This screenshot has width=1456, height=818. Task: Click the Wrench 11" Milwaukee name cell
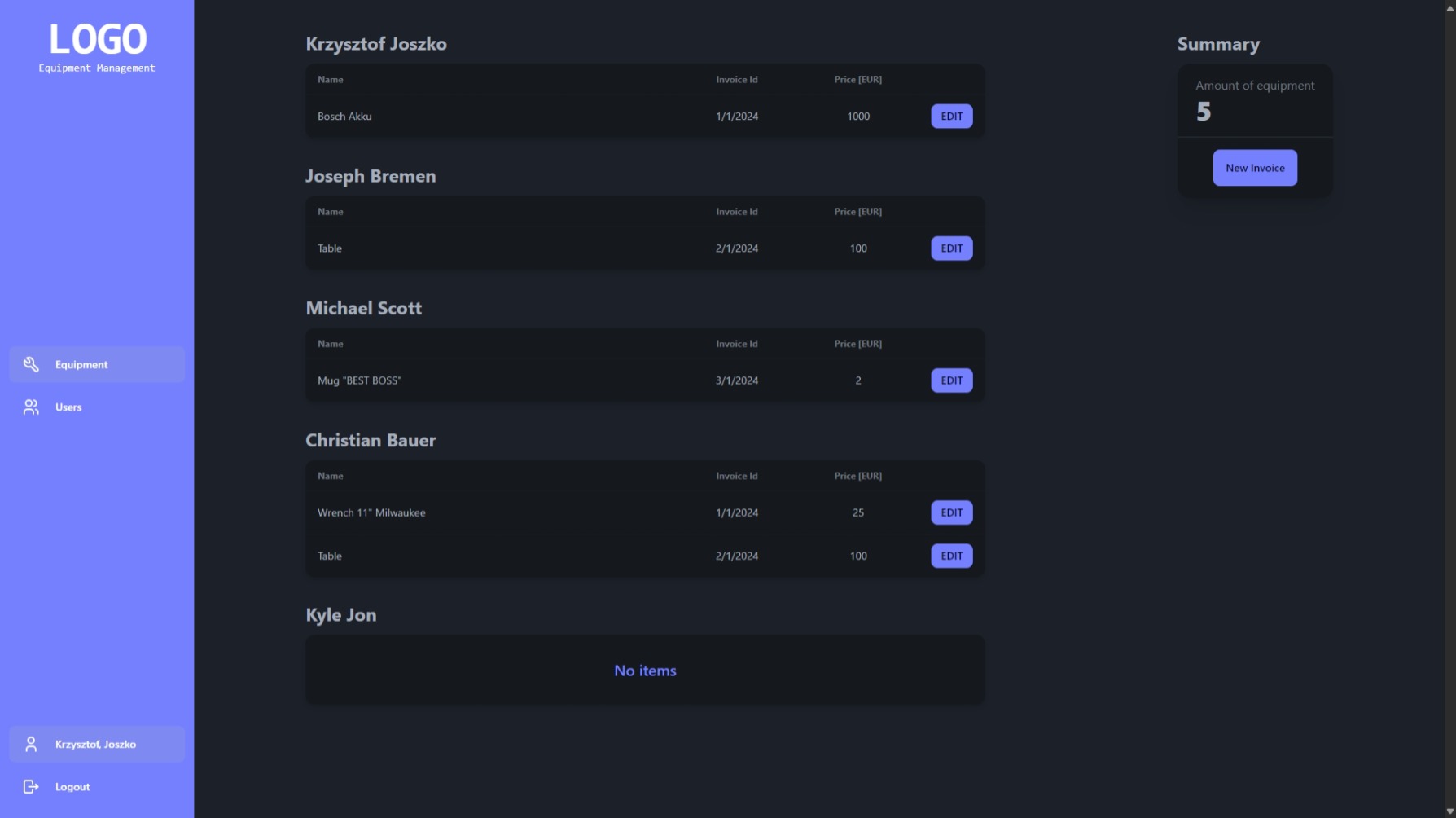click(x=371, y=512)
